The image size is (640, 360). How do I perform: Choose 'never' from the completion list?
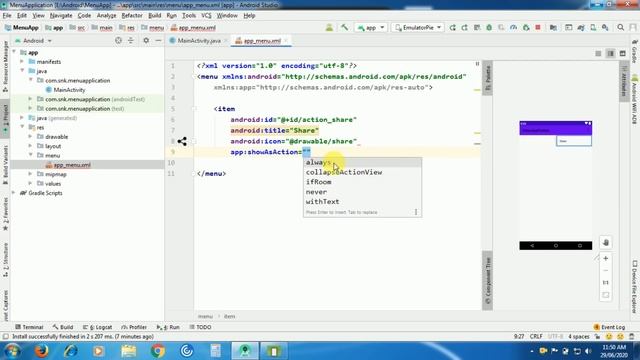click(362, 192)
